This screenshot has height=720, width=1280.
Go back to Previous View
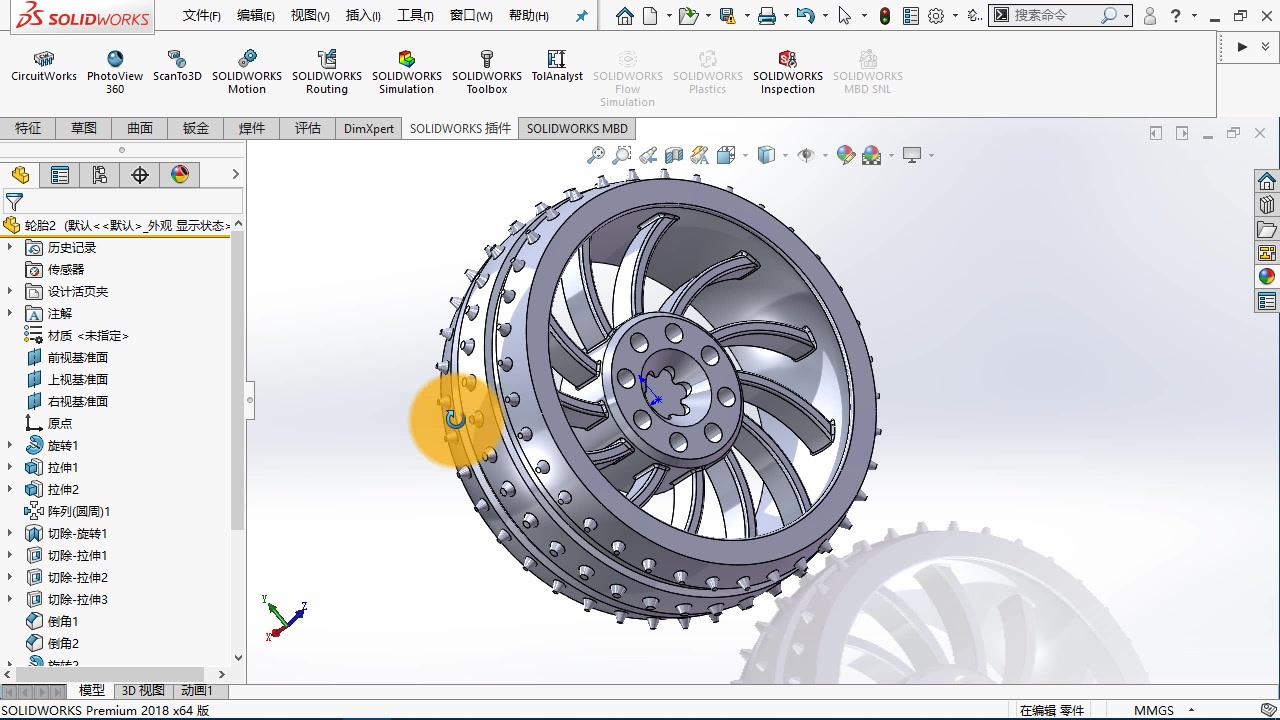tap(648, 155)
